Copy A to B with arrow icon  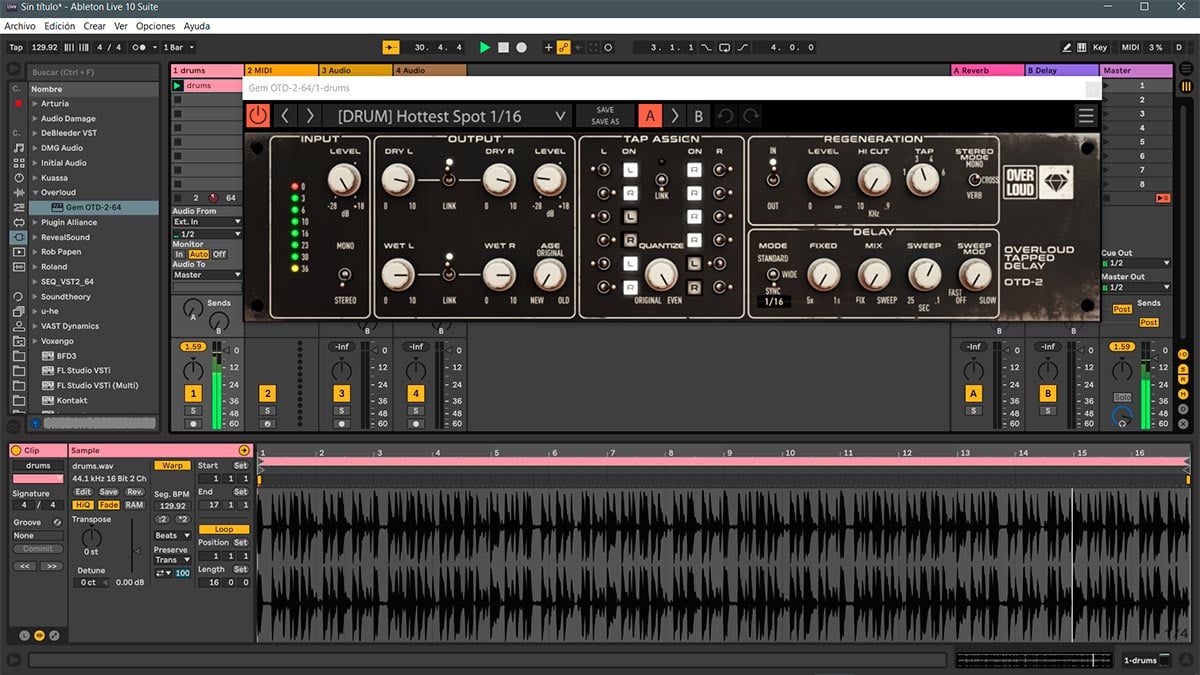click(674, 116)
